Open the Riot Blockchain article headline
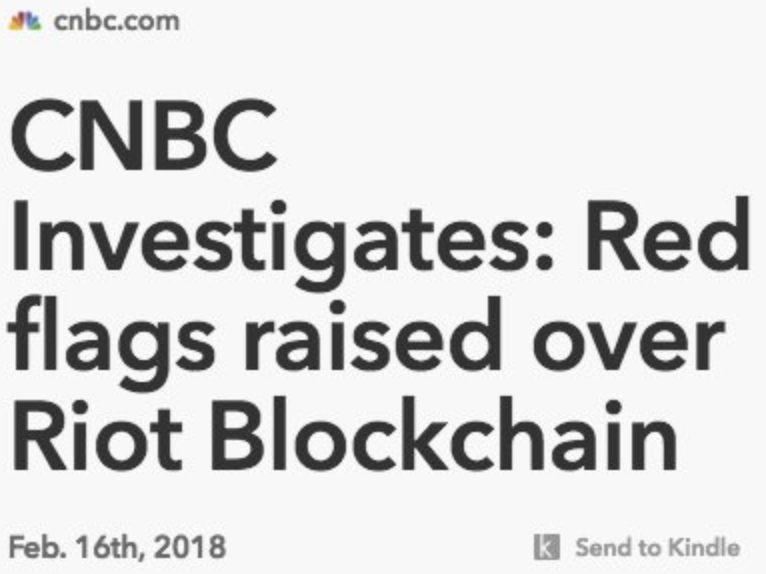766x574 pixels. click(379, 283)
